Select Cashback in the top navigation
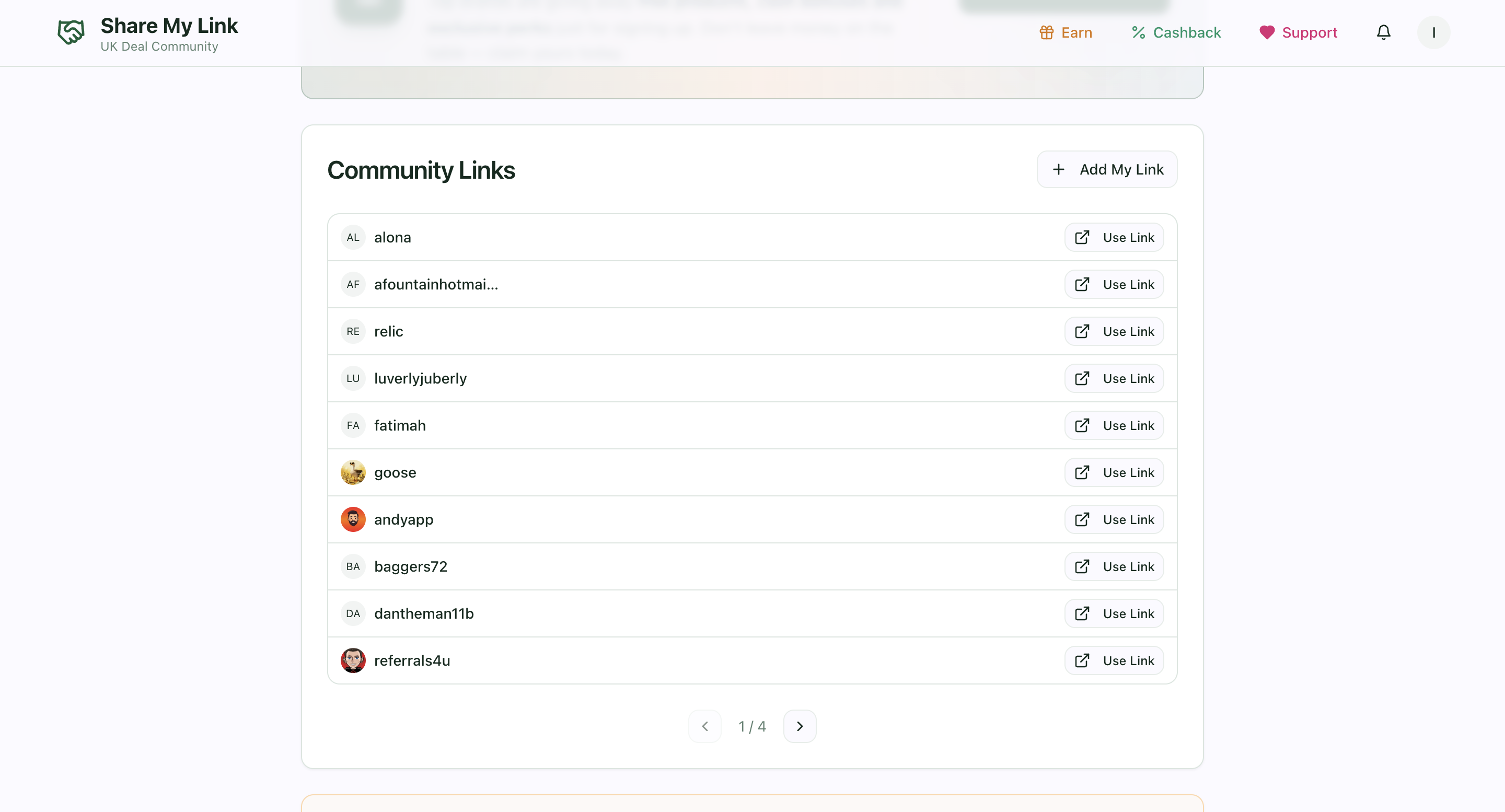This screenshot has height=812, width=1505. tap(1186, 33)
